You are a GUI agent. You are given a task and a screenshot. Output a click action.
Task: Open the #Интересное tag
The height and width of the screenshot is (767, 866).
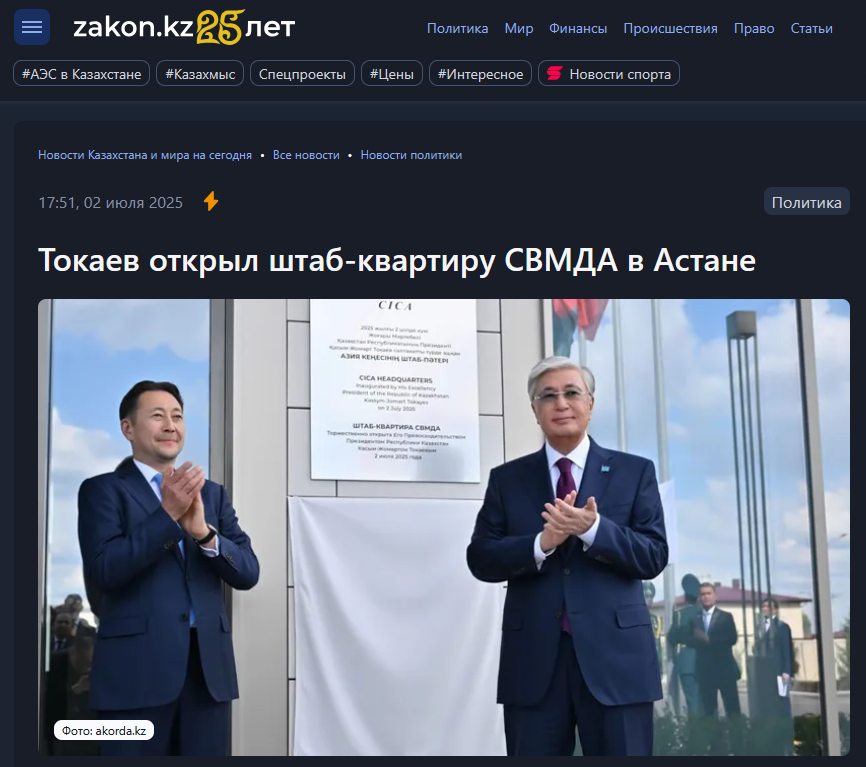tap(480, 73)
